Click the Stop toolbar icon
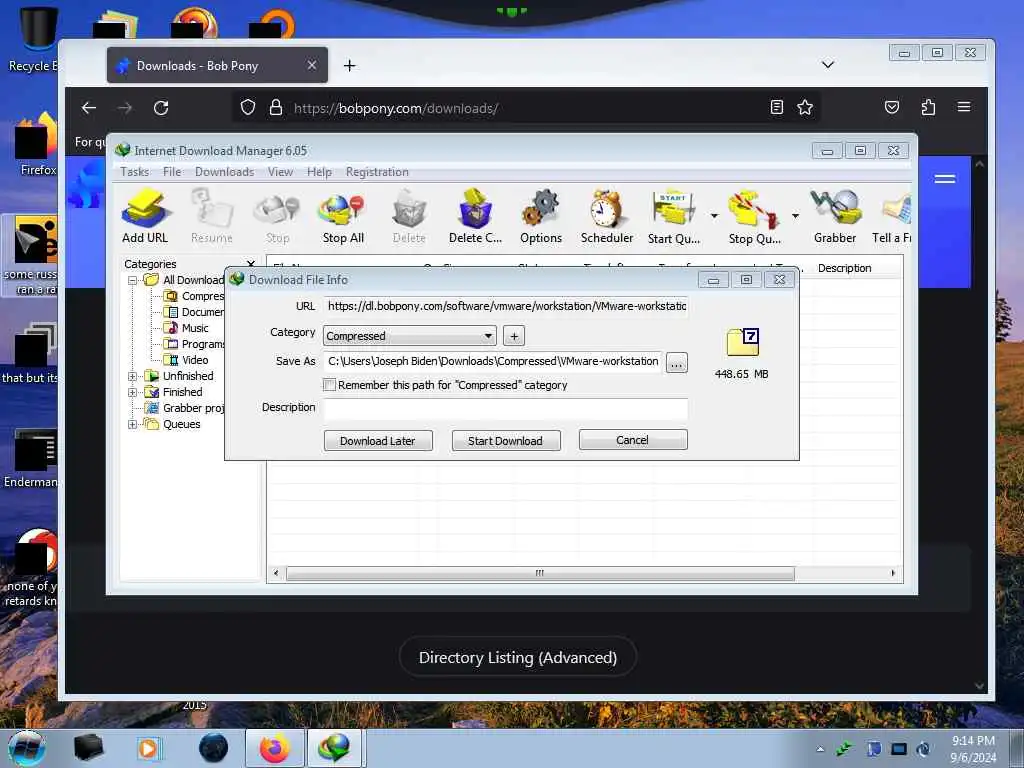This screenshot has width=1024, height=768. (278, 216)
